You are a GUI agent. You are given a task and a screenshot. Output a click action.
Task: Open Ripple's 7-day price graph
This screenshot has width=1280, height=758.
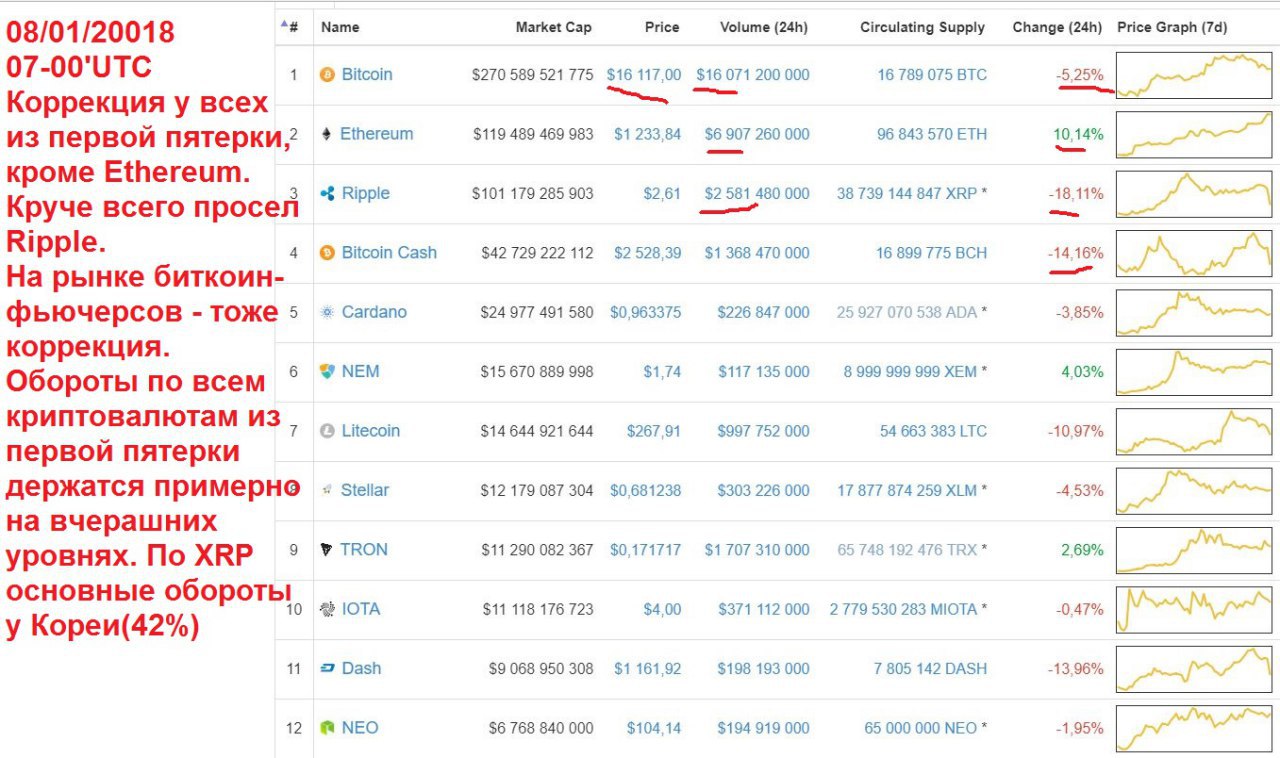pyautogui.click(x=1195, y=194)
